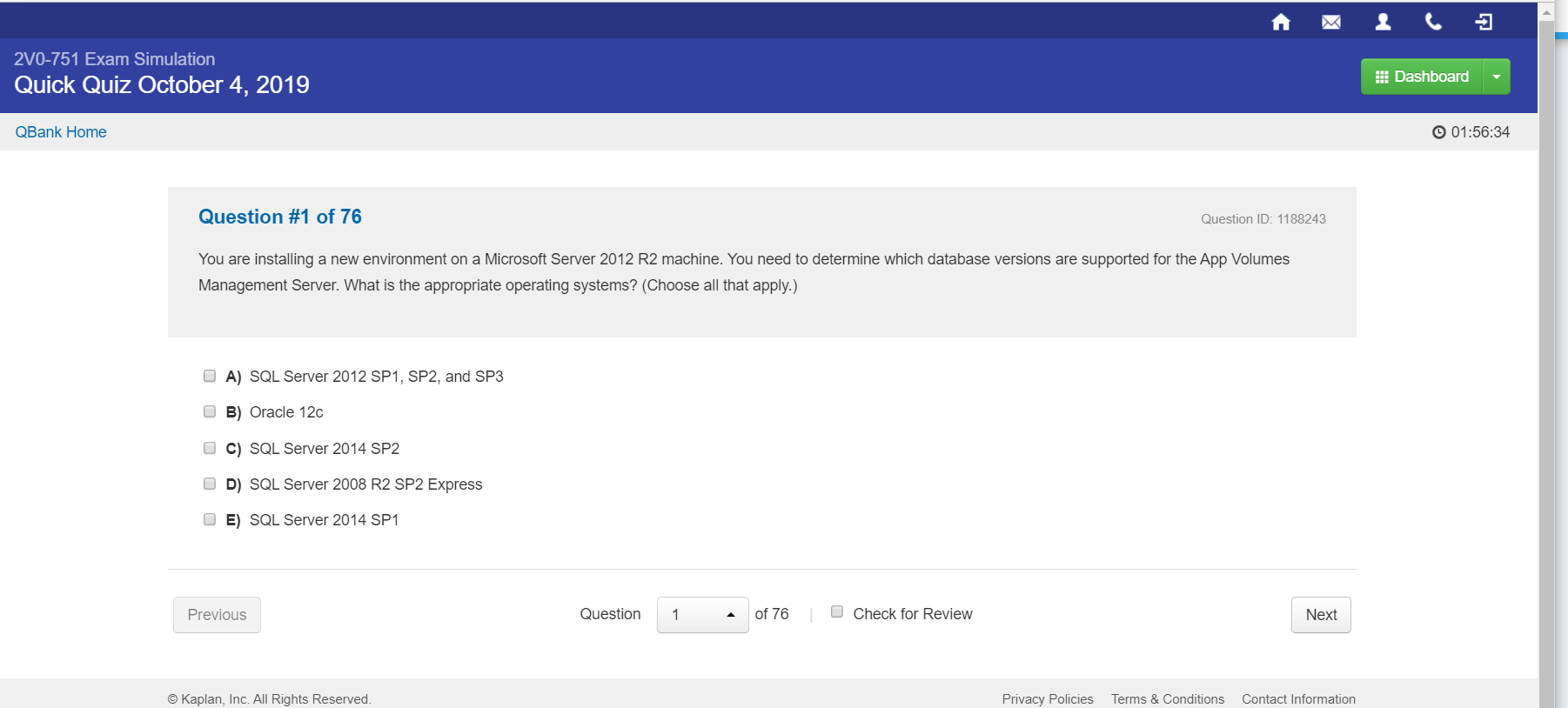Click the green Dashboard button
This screenshot has width=1568, height=708.
(x=1422, y=77)
